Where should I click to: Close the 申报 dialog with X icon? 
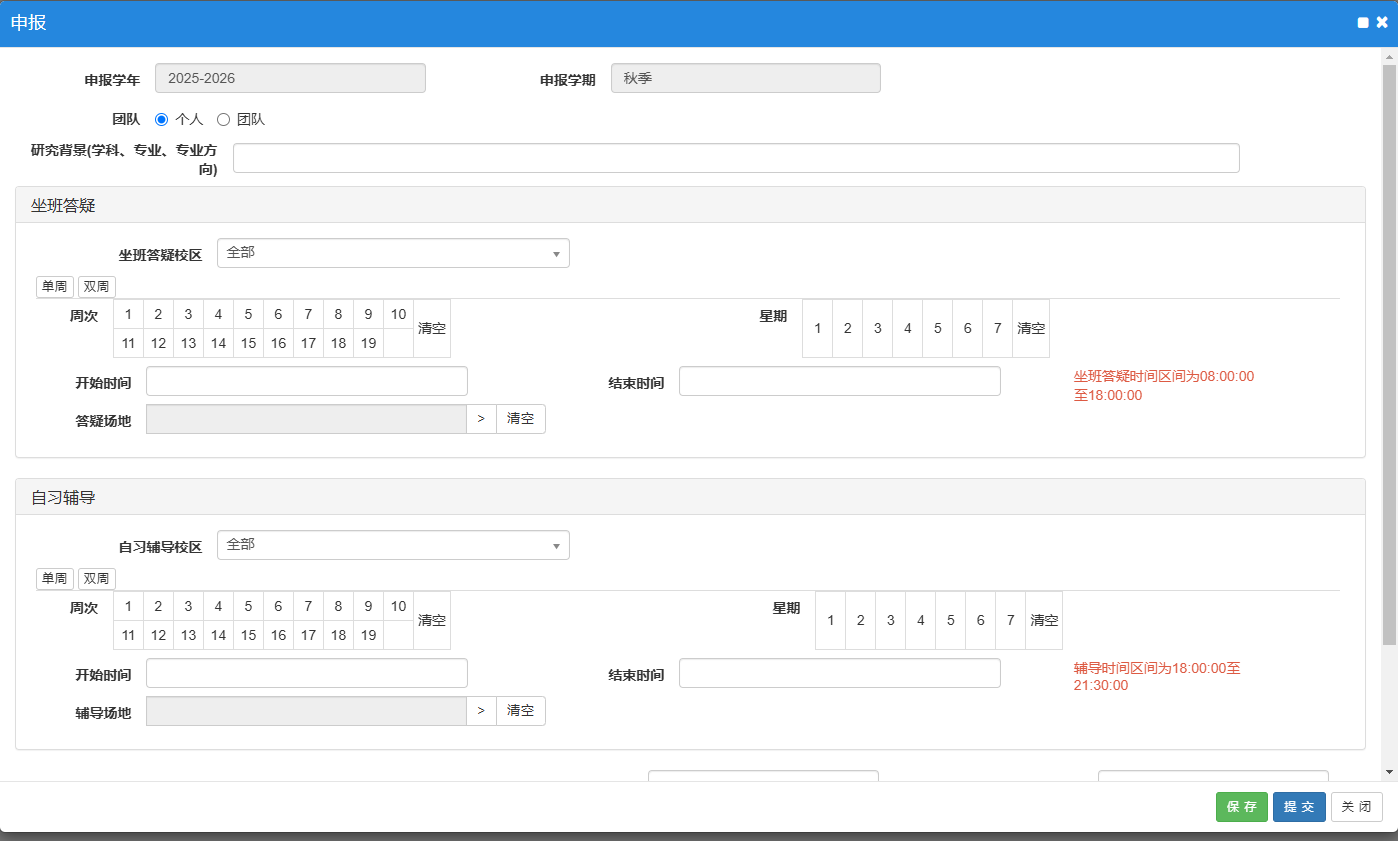1382,23
